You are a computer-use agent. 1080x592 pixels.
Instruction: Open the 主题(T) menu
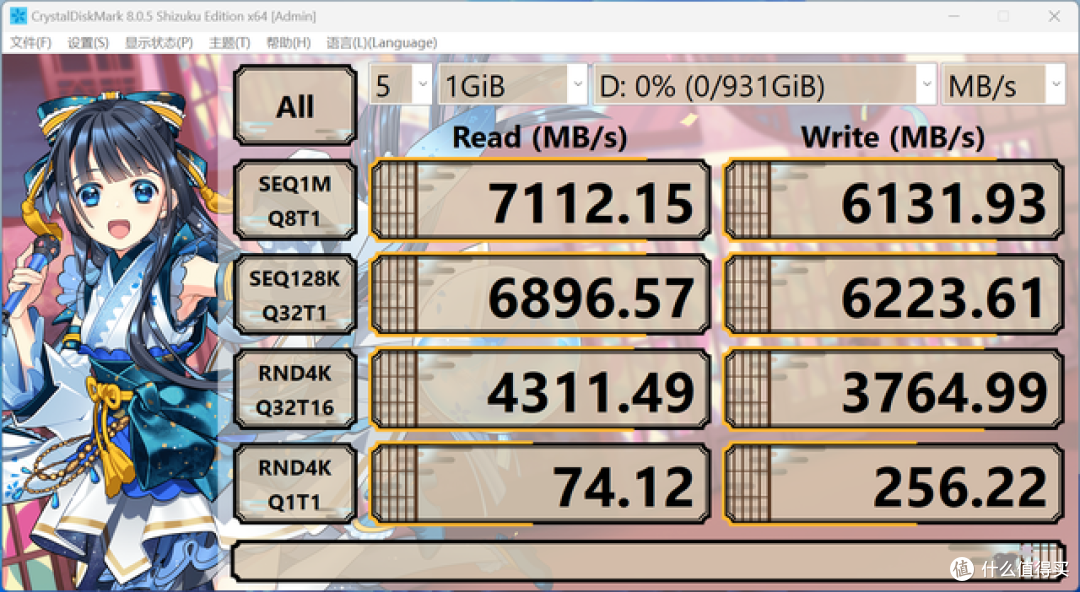click(229, 43)
